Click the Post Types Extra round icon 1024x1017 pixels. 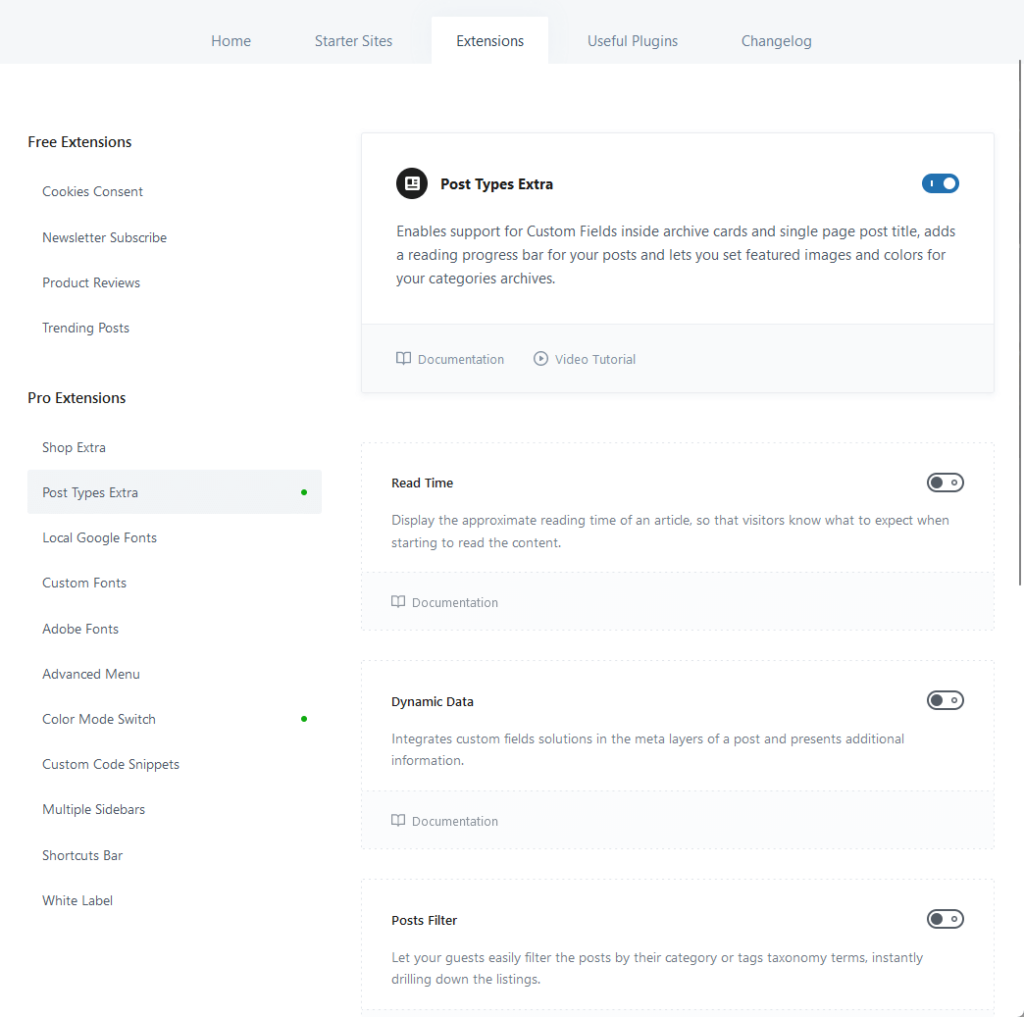click(411, 184)
